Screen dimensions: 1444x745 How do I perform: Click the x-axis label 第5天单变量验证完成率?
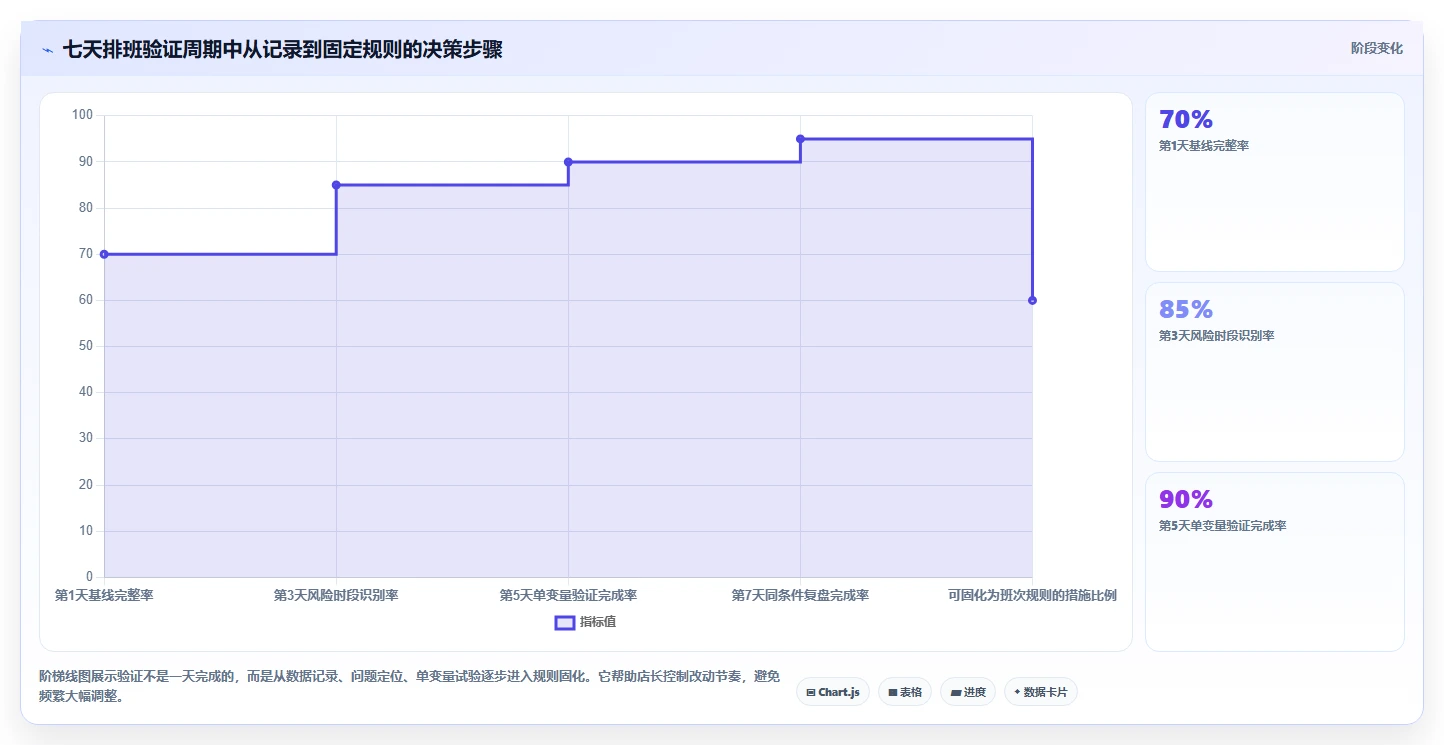coord(568,595)
